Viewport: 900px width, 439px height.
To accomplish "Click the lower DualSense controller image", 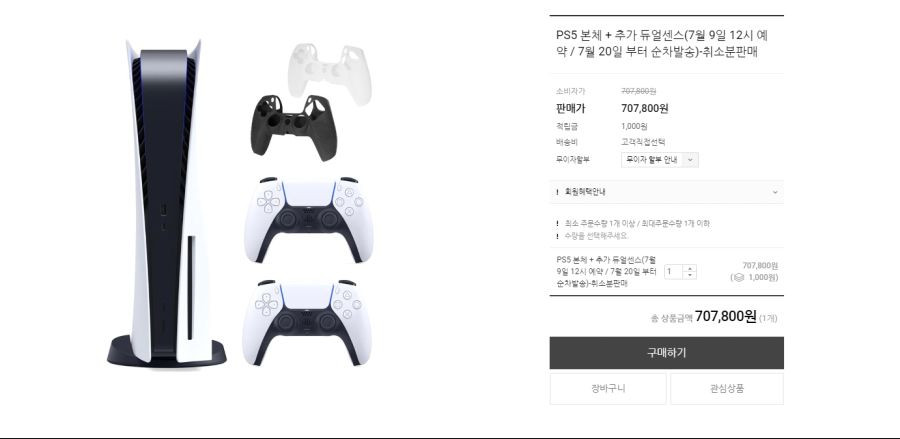I will coord(307,323).
